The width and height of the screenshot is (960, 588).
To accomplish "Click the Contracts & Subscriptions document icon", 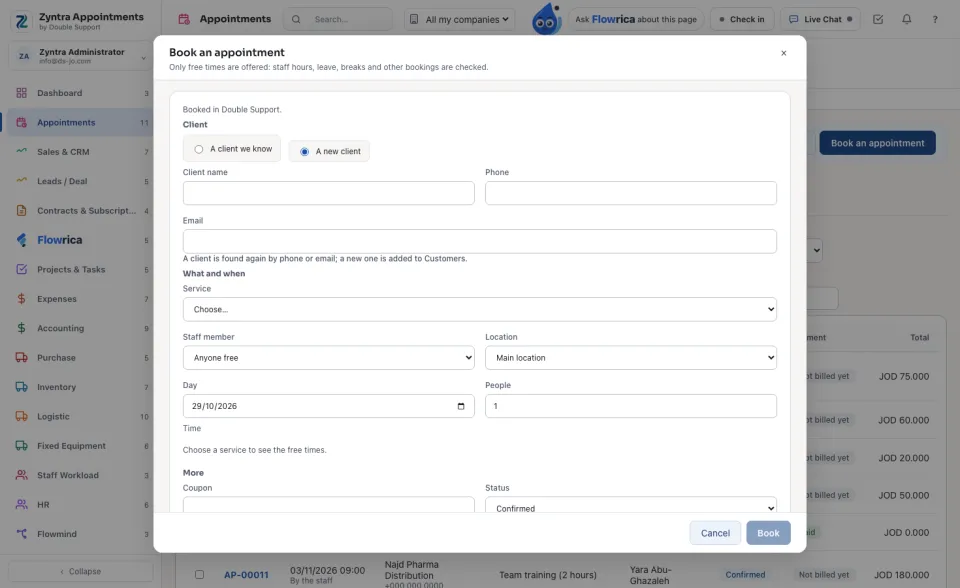I will [21, 211].
